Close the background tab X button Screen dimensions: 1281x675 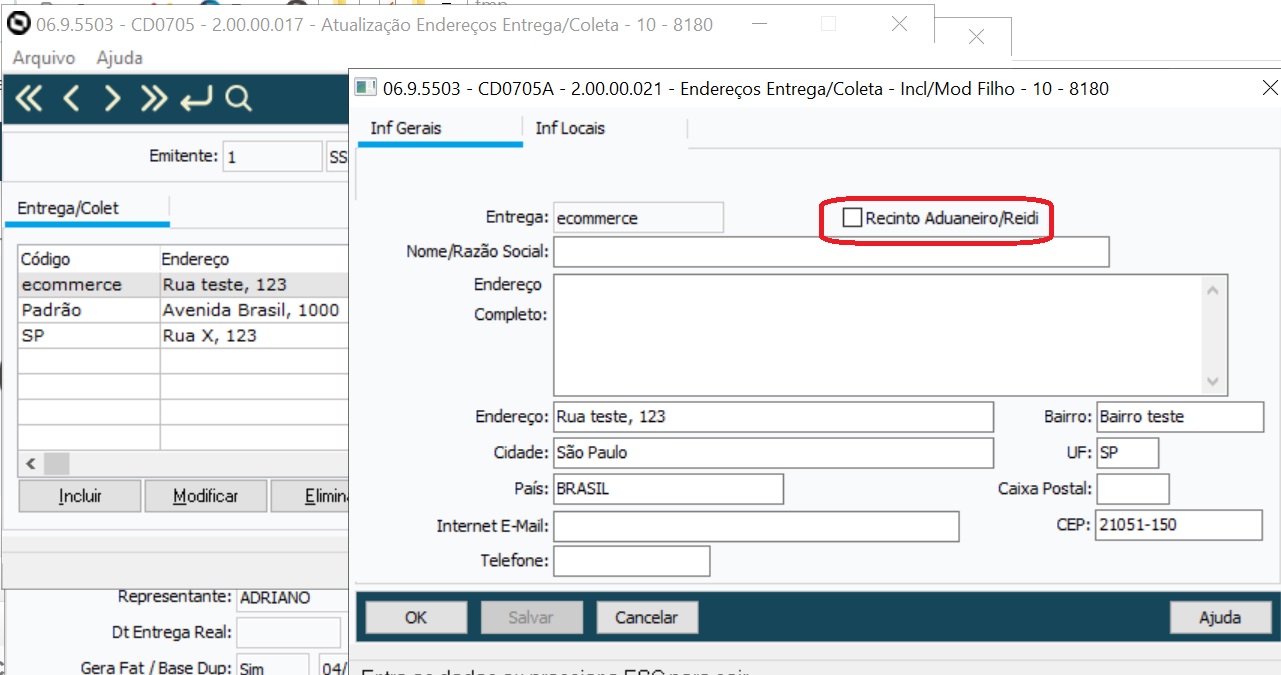[x=977, y=37]
